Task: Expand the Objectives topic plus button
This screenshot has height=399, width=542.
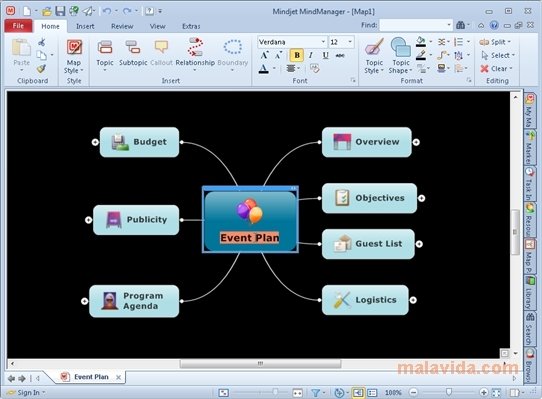Action: [421, 198]
